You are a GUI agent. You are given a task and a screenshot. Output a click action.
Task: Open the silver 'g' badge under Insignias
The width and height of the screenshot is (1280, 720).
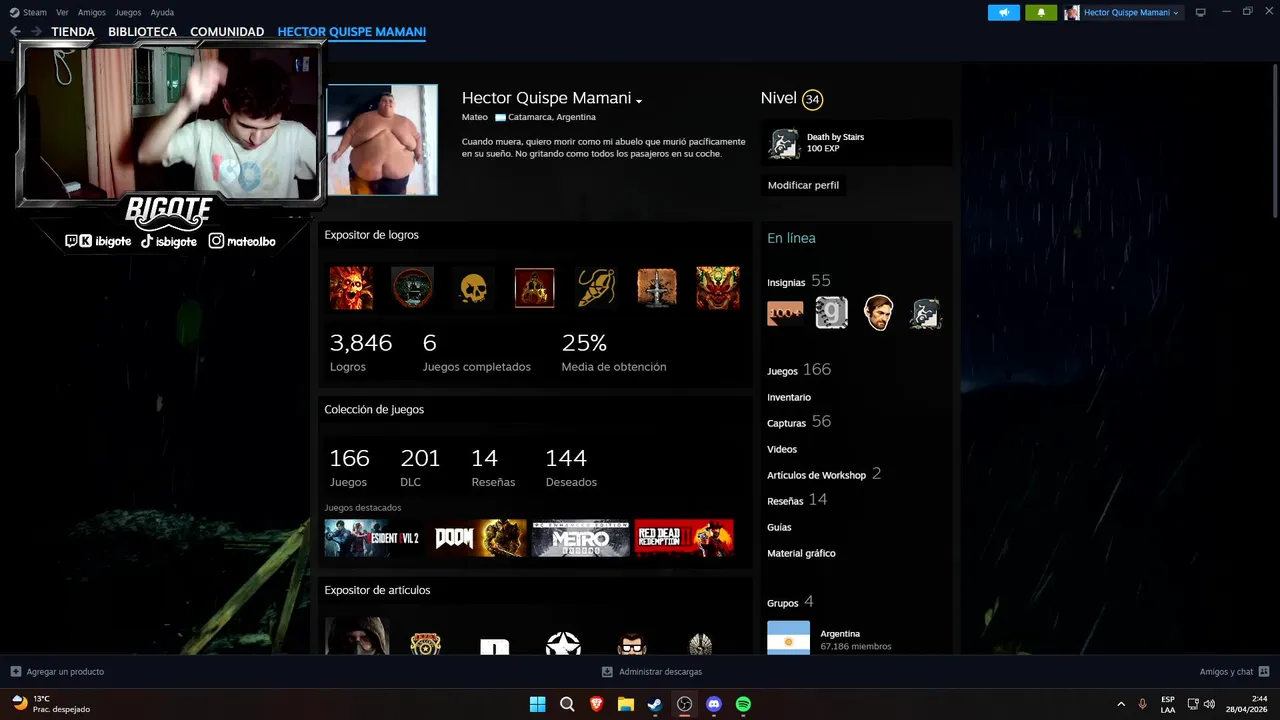[832, 313]
